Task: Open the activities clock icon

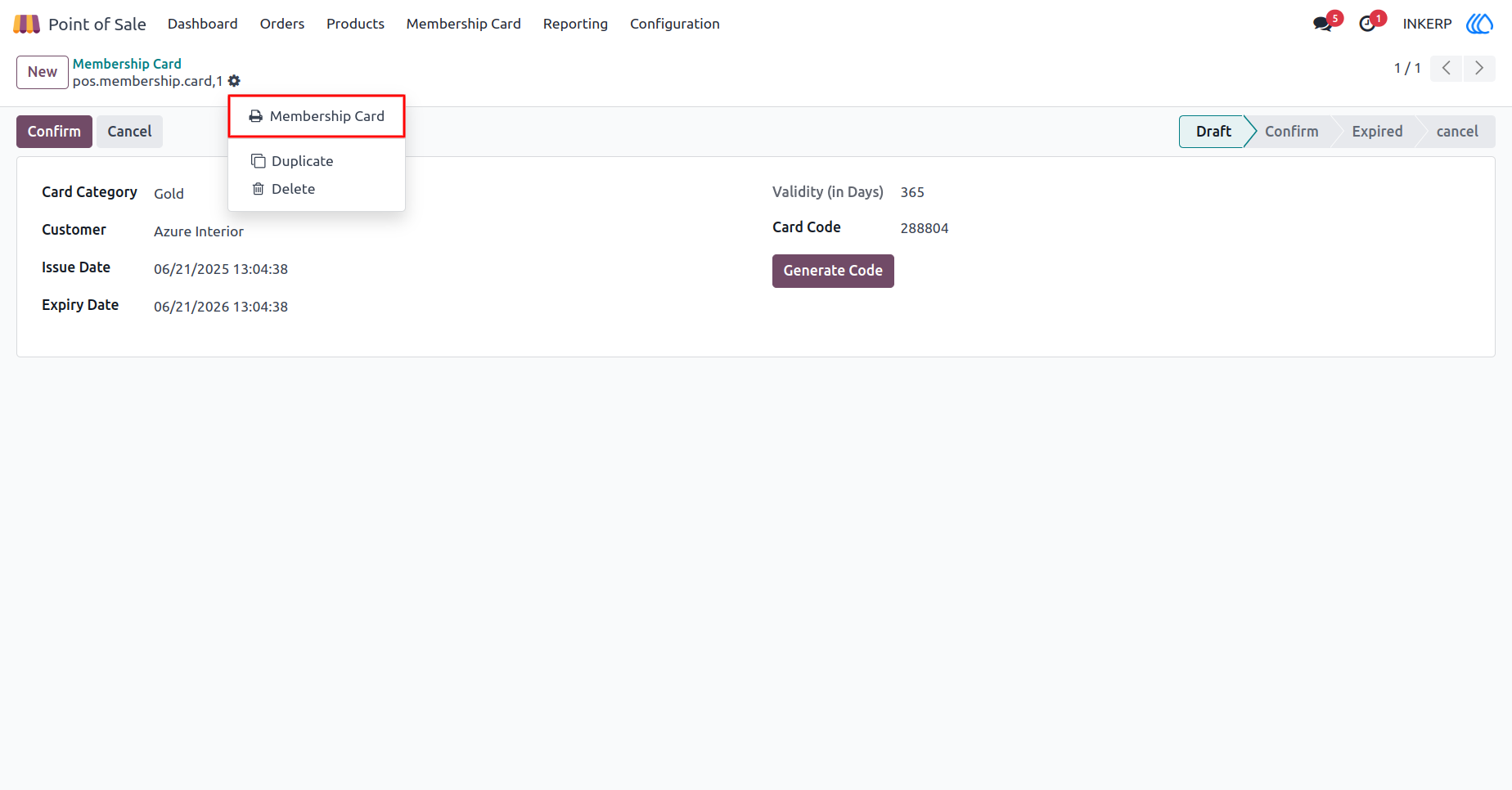Action: pos(1367,24)
